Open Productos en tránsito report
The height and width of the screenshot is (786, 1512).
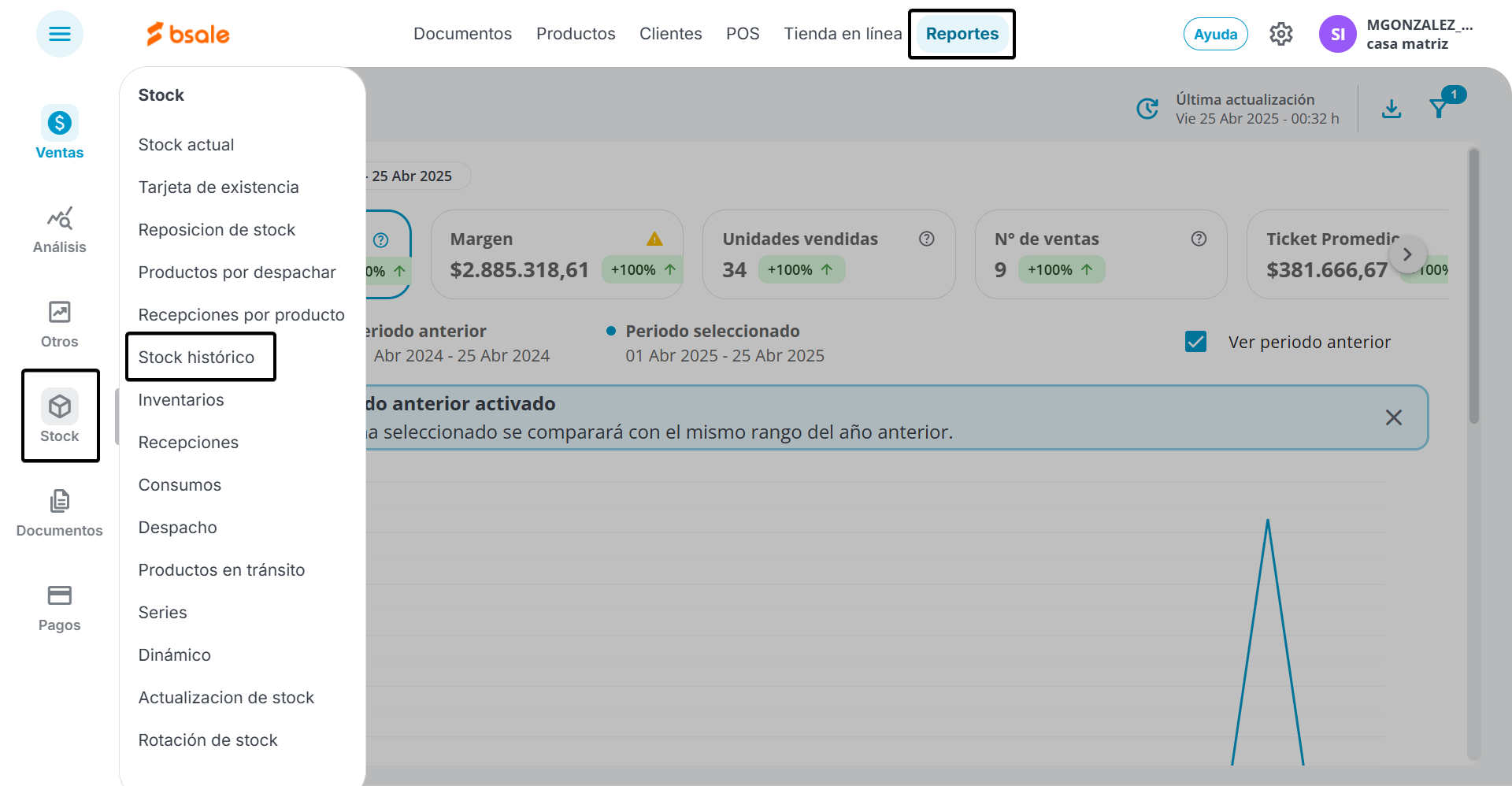pyautogui.click(x=221, y=570)
